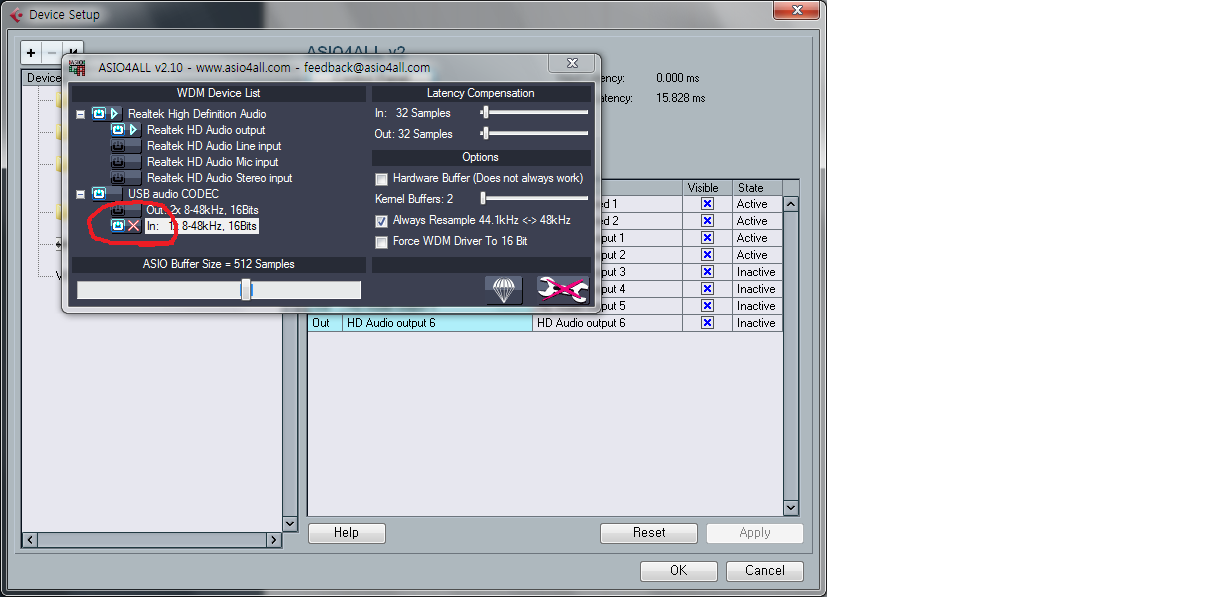Toggle USB audio CODEC device power button

tap(99, 194)
